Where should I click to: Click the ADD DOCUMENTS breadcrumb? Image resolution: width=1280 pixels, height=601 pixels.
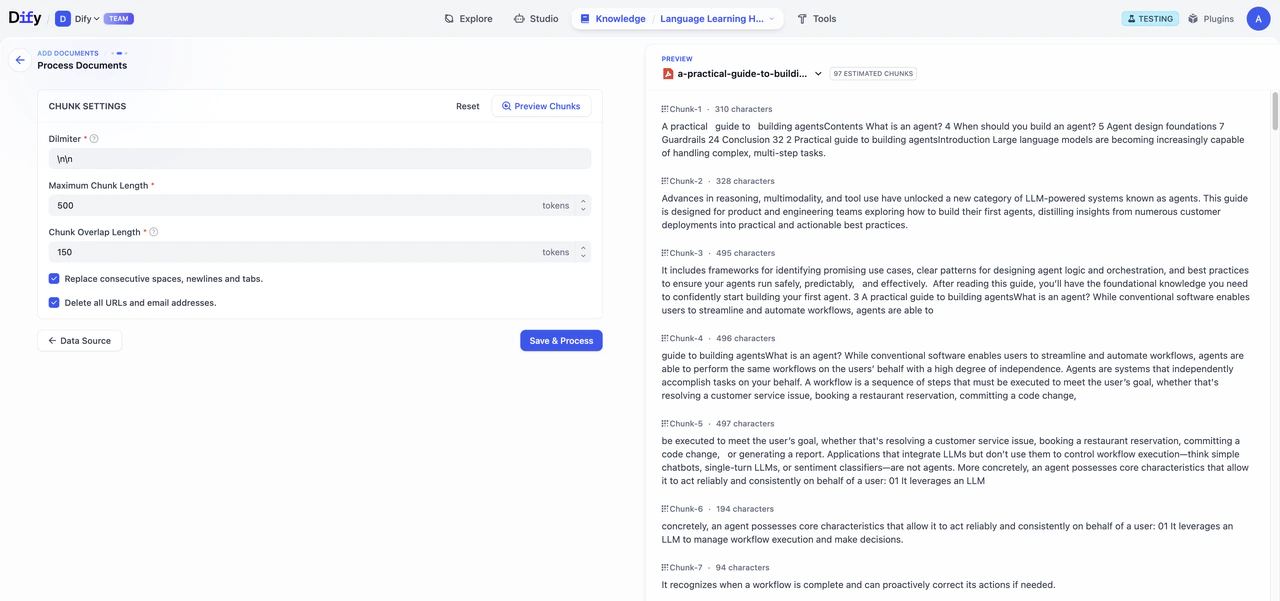click(68, 53)
